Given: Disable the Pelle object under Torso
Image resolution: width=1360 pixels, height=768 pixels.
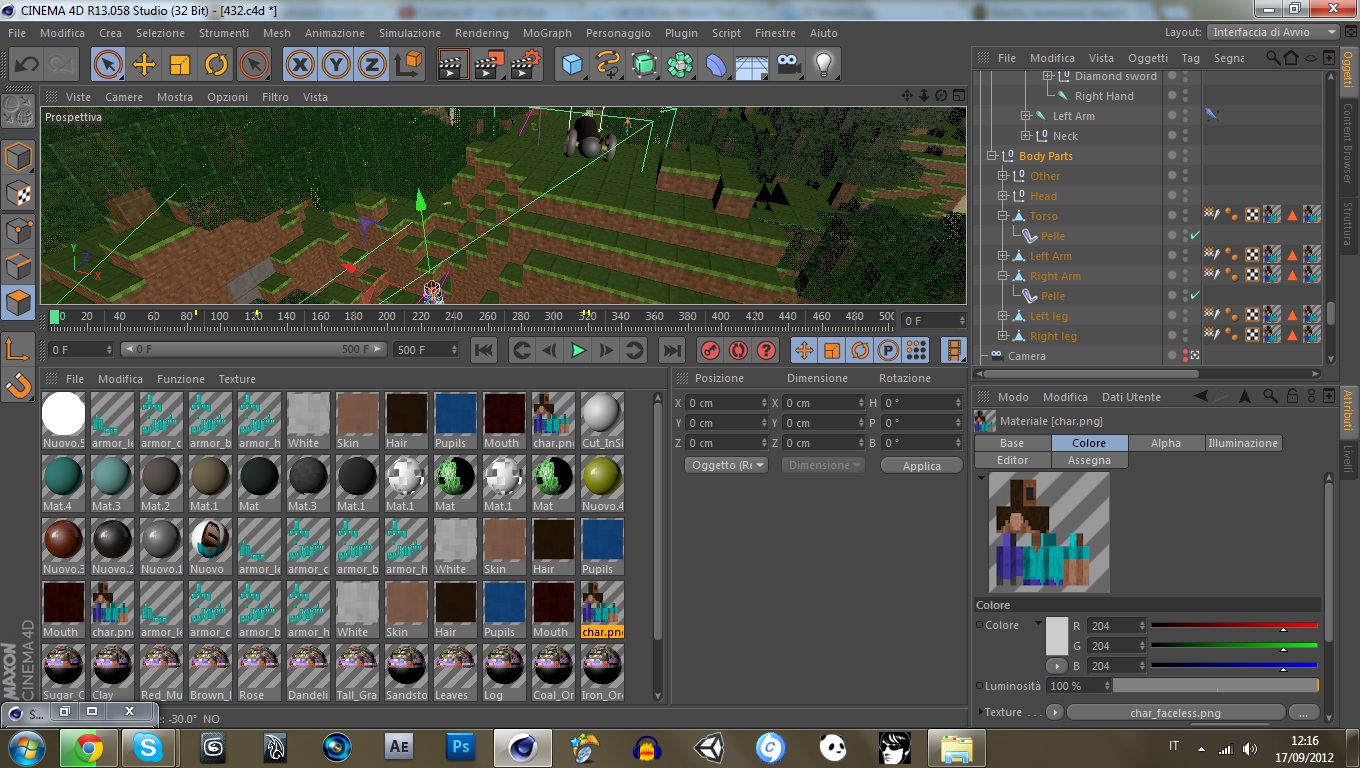Looking at the screenshot, I should click(1194, 236).
